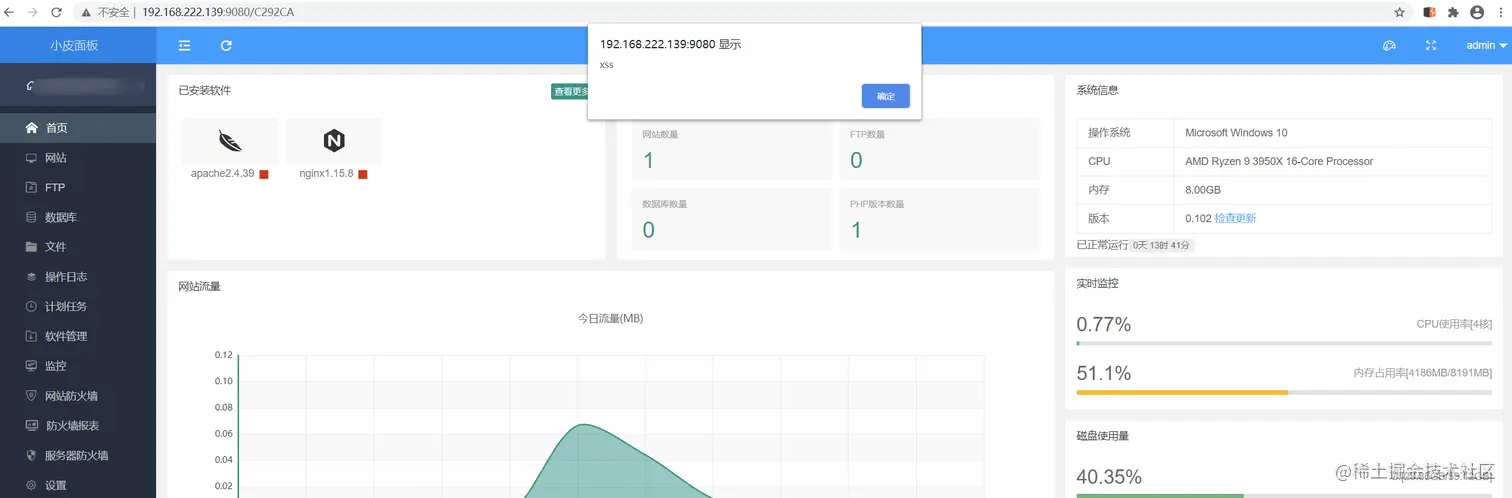The height and width of the screenshot is (498, 1512).
Task: Click the 今日流量(MB) chart title
Action: [x=610, y=318]
